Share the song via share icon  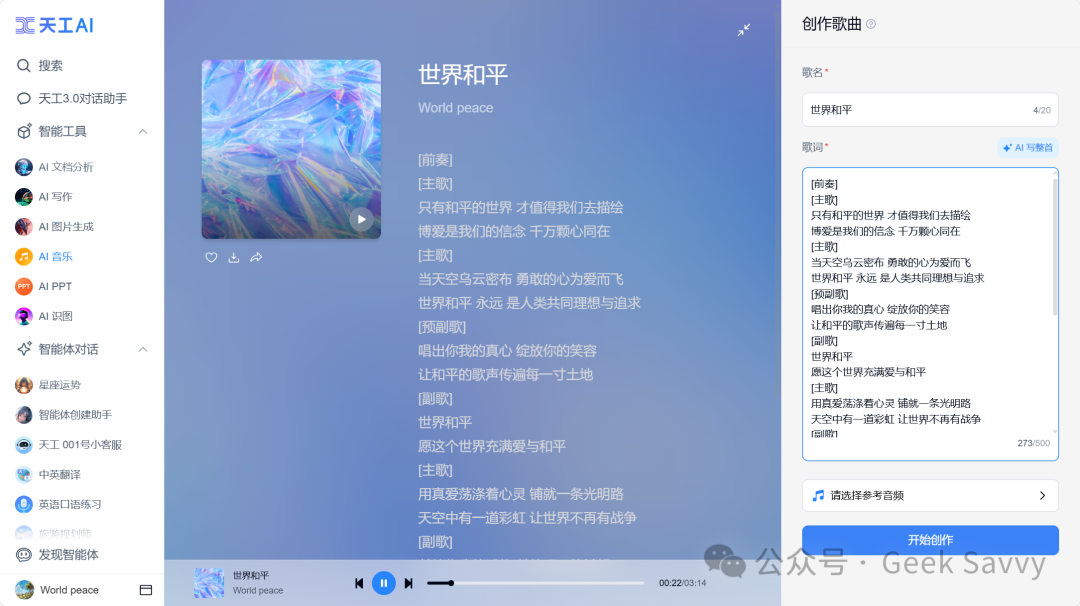[256, 258]
